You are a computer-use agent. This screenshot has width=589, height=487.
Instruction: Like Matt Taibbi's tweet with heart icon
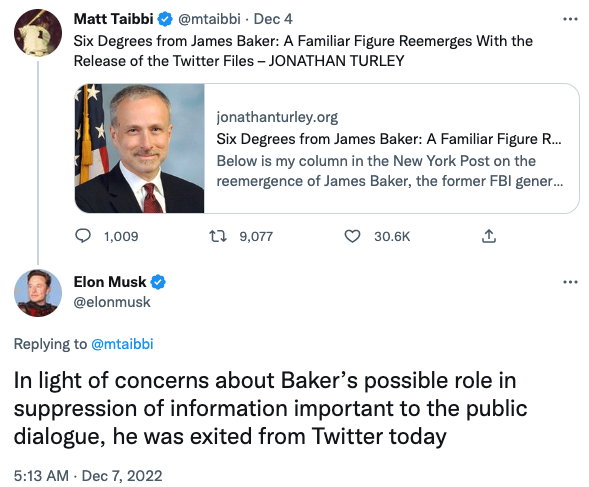click(352, 236)
